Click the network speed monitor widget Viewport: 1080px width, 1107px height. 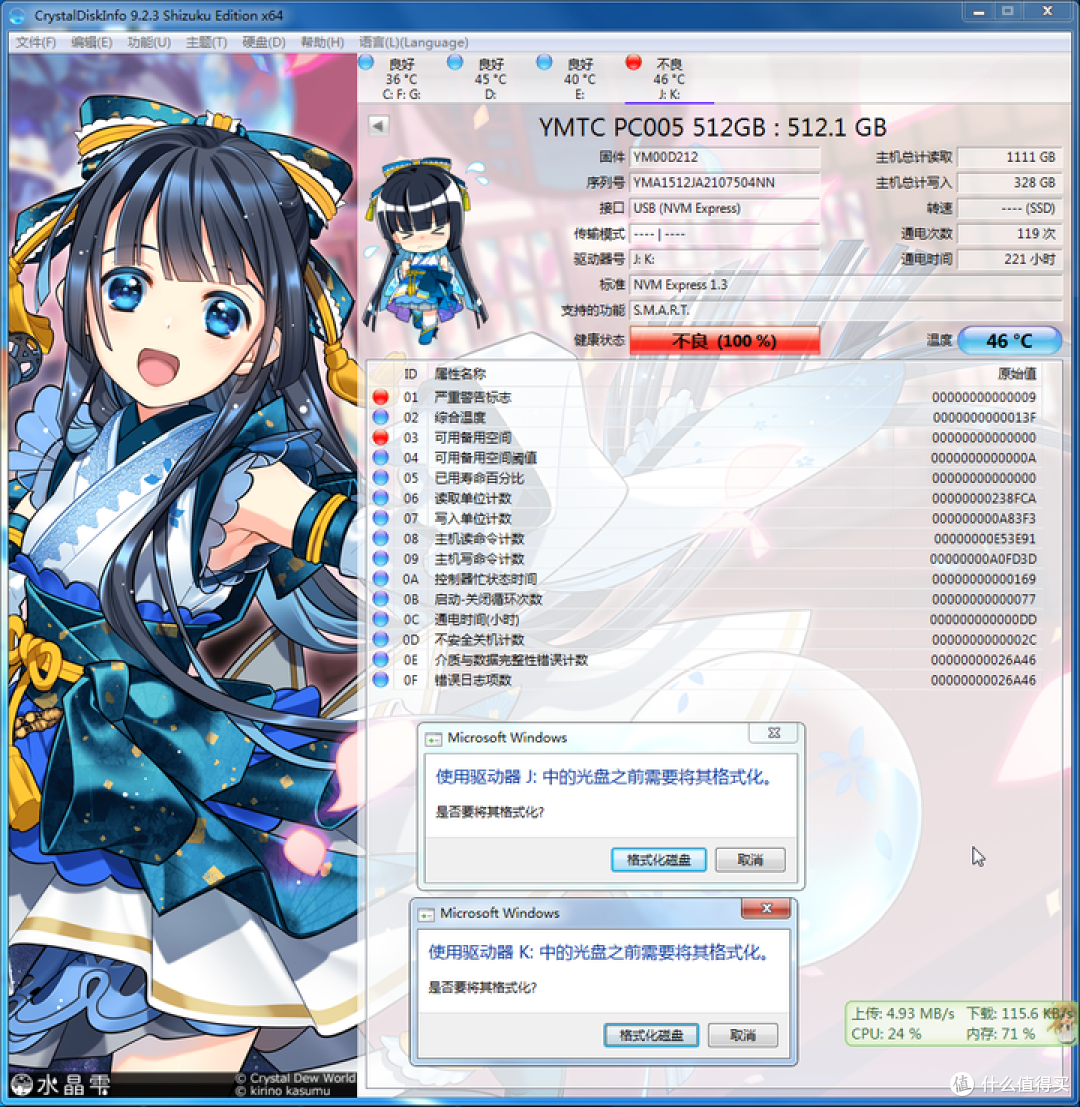tap(959, 1024)
